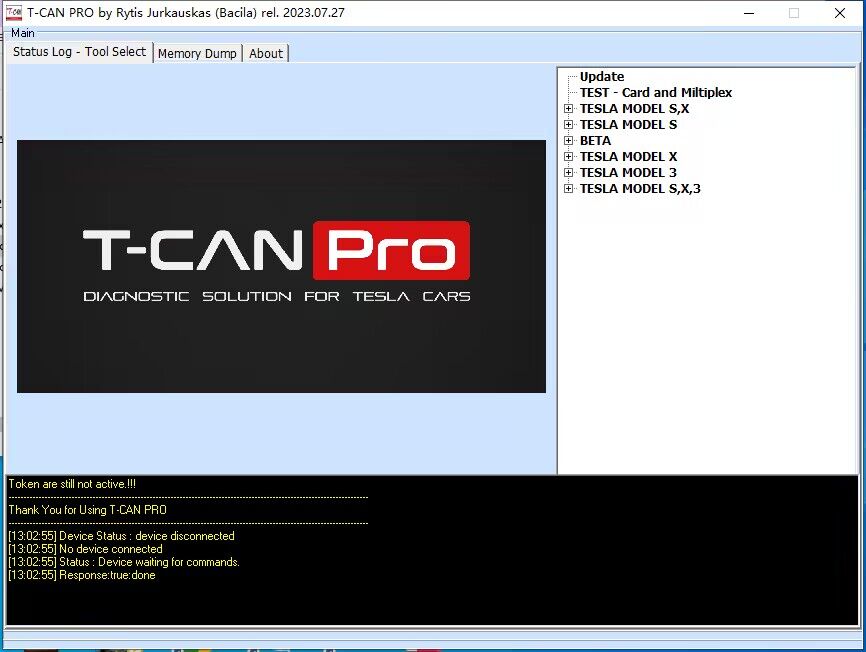Switch to Status Log - Tool Select tab
This screenshot has height=652, width=866.
[x=80, y=52]
